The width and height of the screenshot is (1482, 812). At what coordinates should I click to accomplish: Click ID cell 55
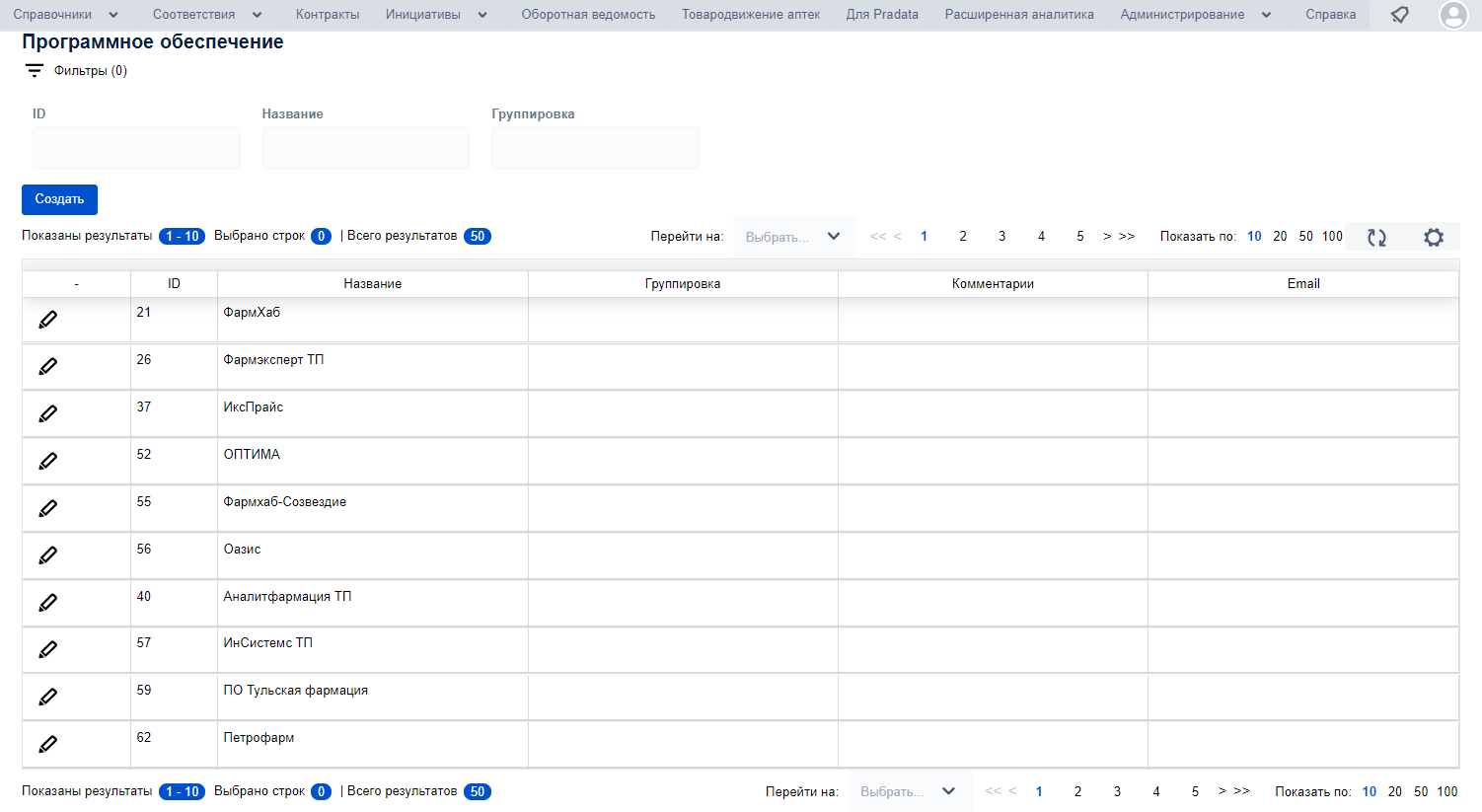(174, 509)
